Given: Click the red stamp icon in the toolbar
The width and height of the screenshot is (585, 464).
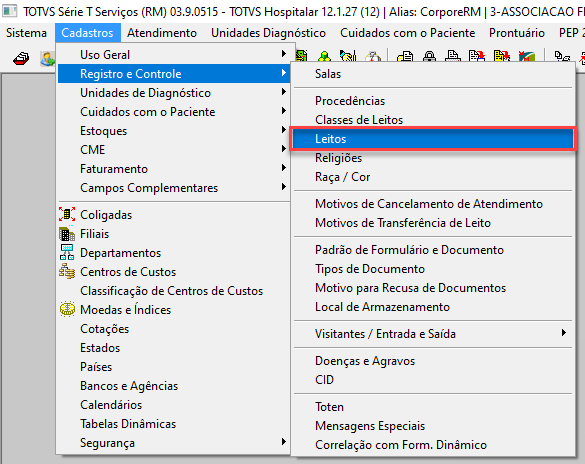Looking at the screenshot, I should [21, 59].
